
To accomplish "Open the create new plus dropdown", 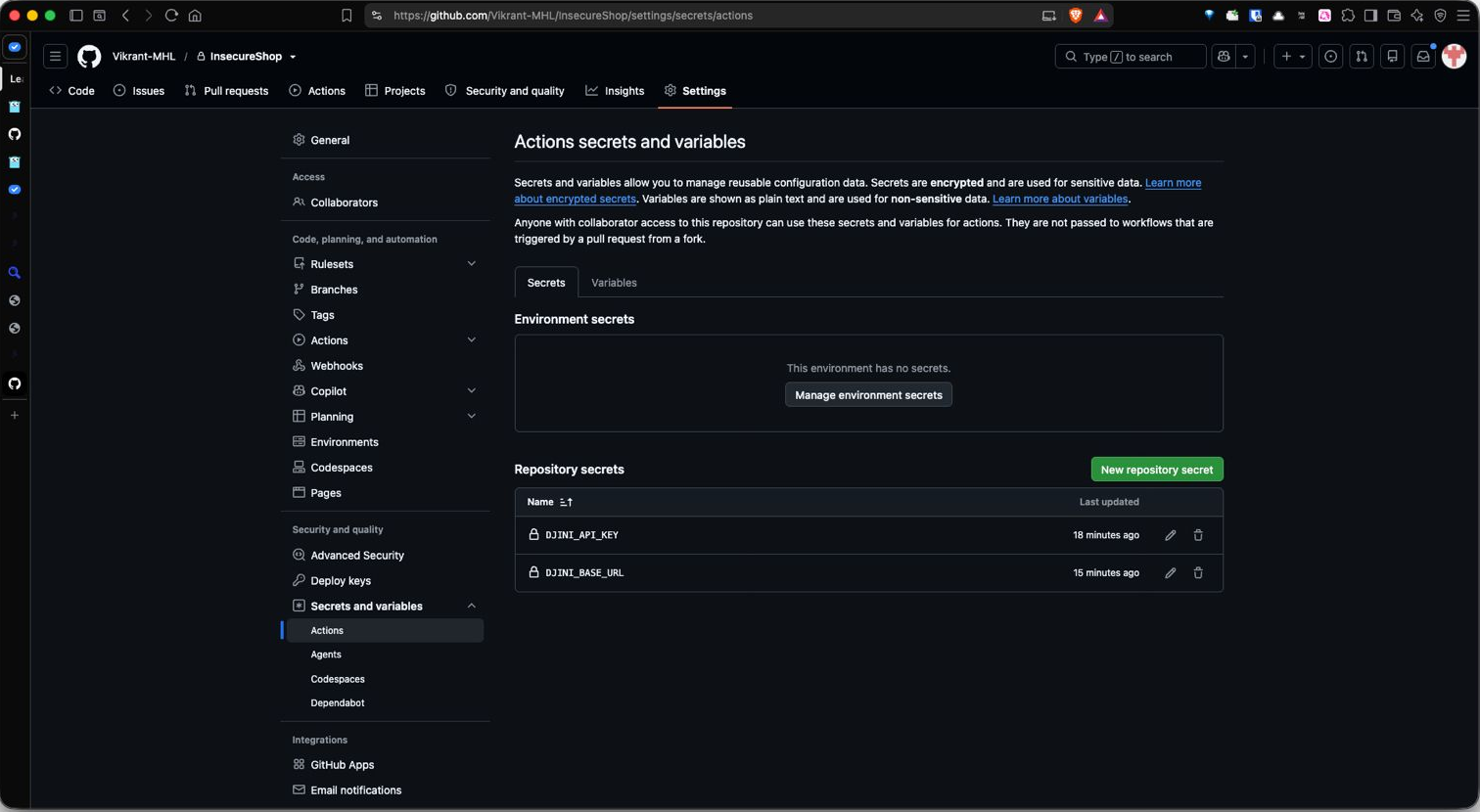I will (1293, 57).
